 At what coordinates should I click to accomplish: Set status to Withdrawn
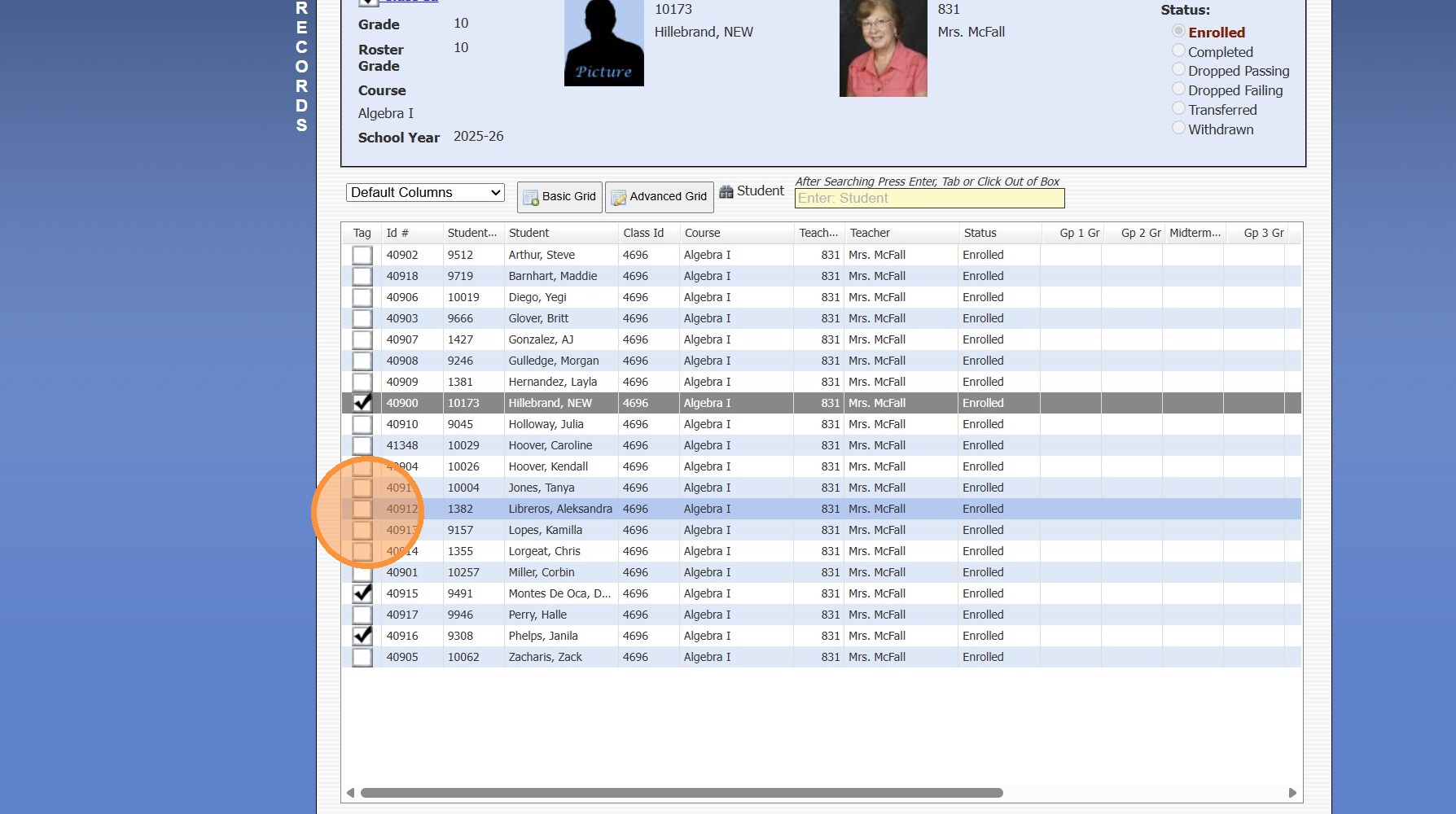pos(1178,128)
